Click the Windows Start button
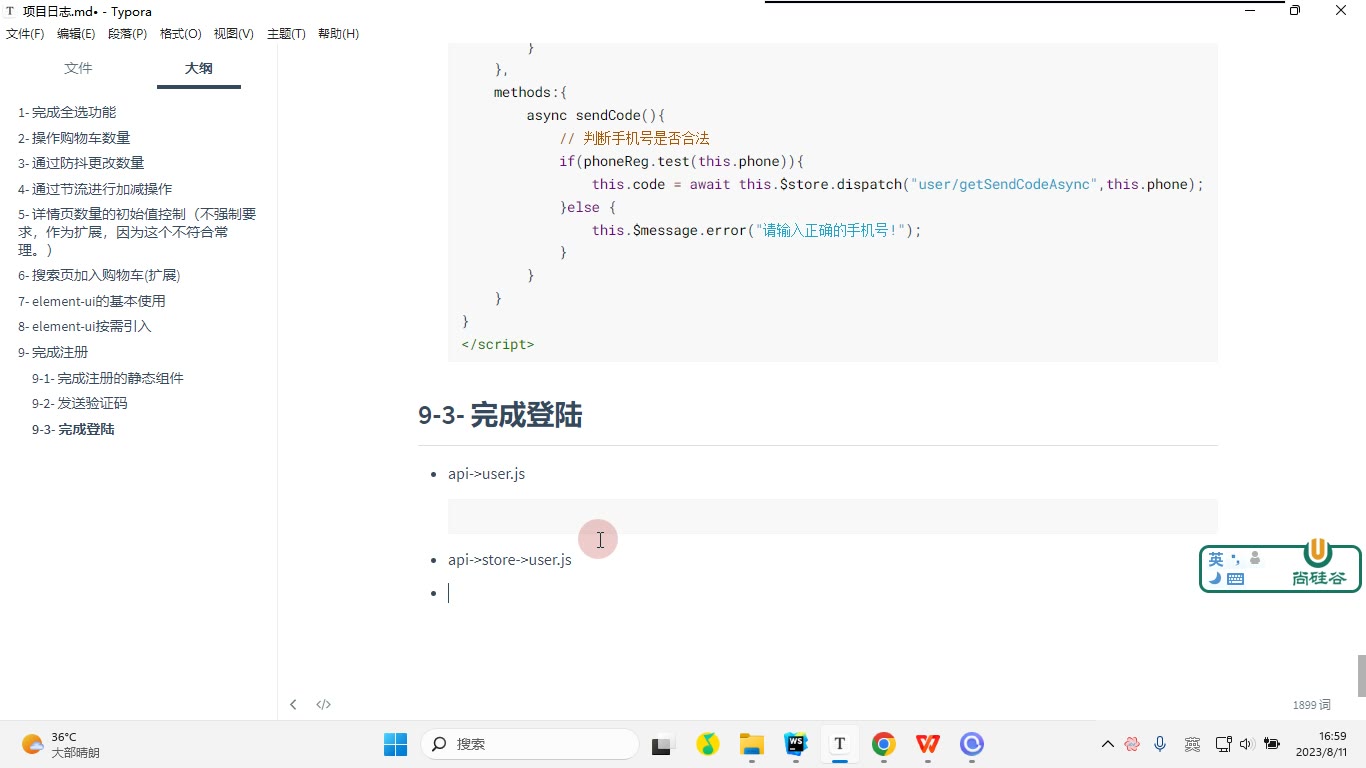1366x768 pixels. (x=395, y=744)
